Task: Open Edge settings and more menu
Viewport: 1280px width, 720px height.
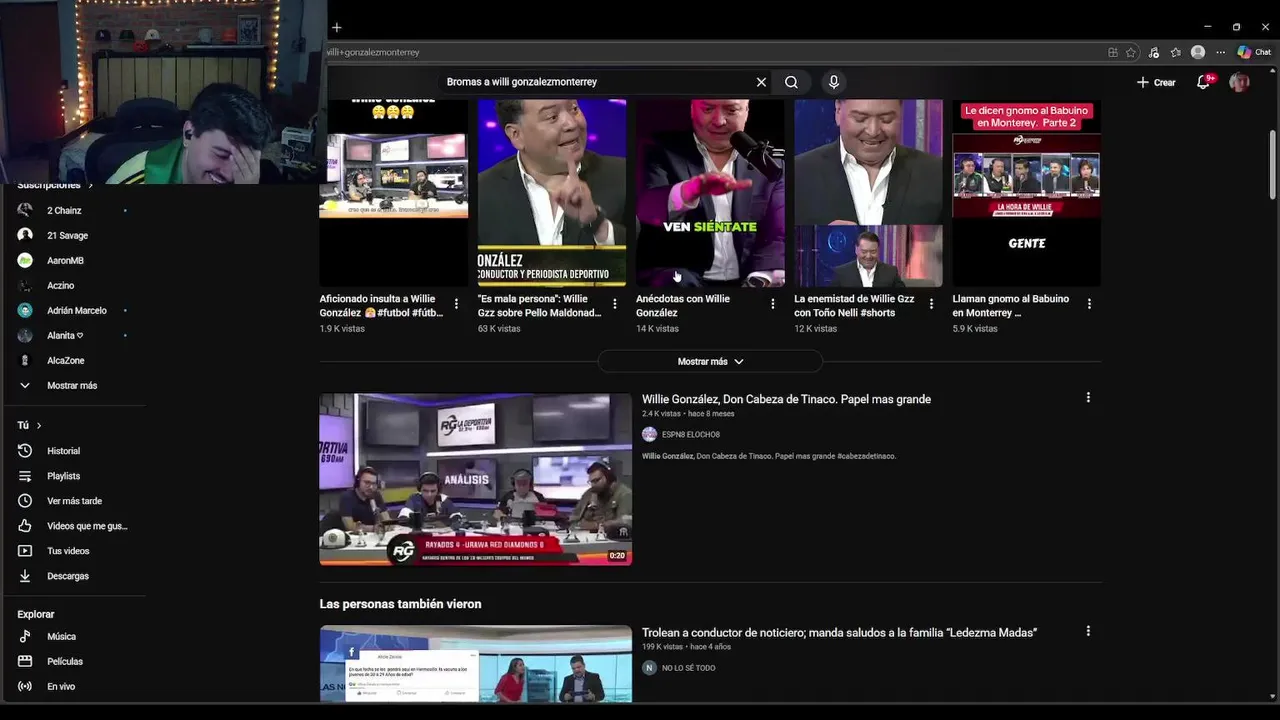Action: tap(1220, 52)
